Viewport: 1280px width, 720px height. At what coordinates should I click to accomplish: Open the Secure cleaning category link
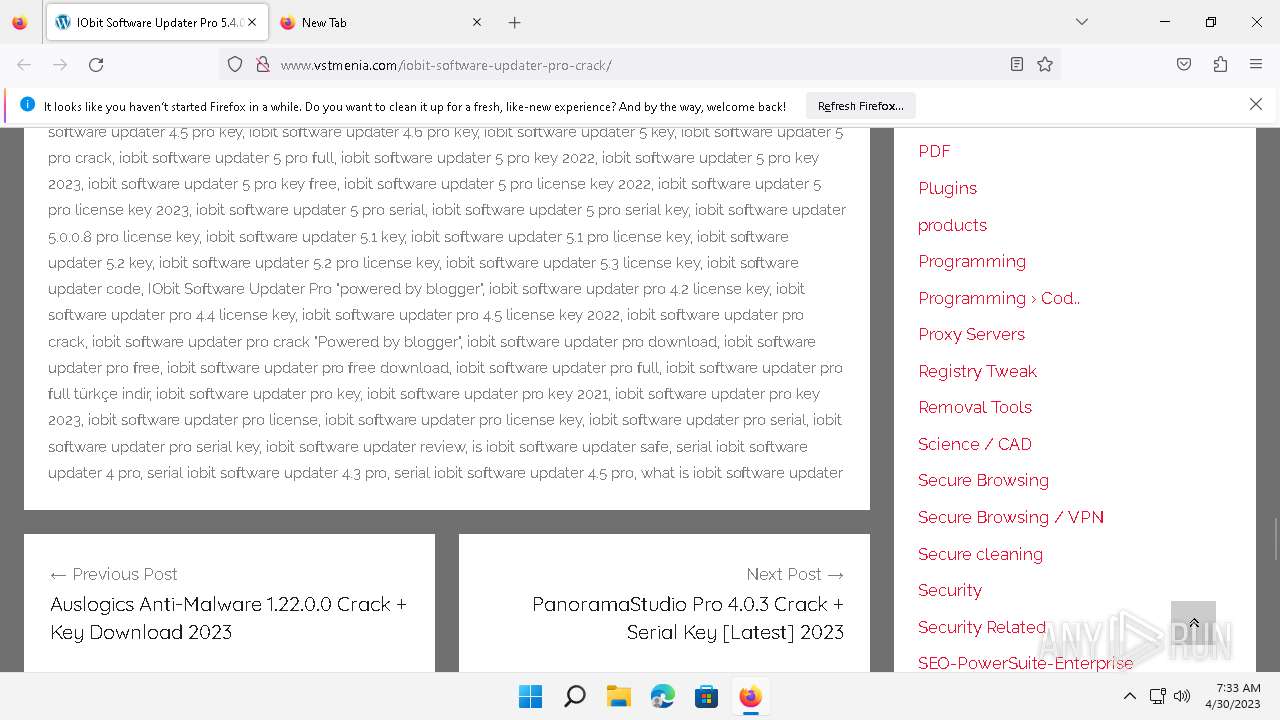[980, 554]
